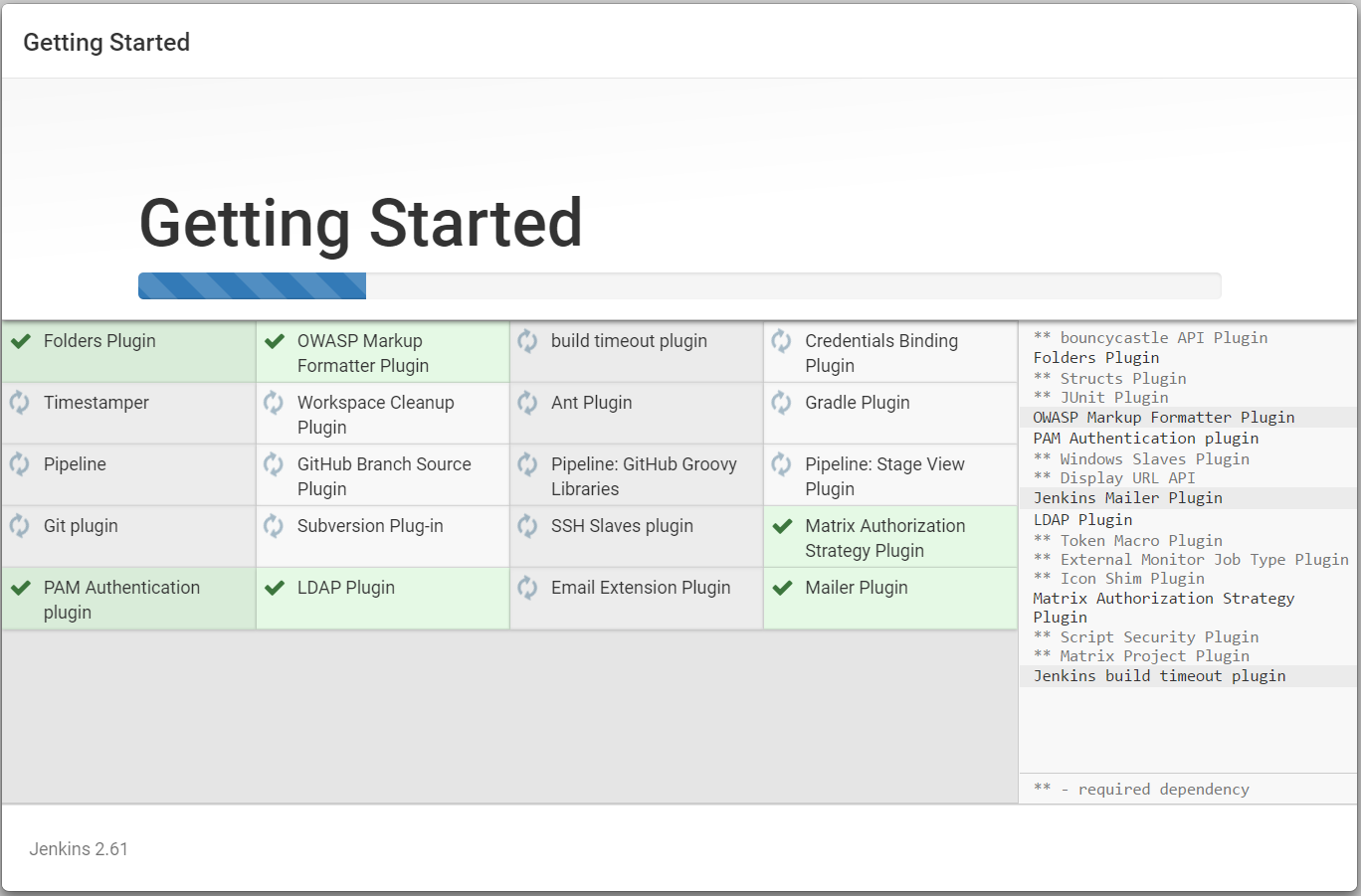
Task: Click the pending icon next to Credentials Binding Plugin
Action: pyautogui.click(x=781, y=341)
